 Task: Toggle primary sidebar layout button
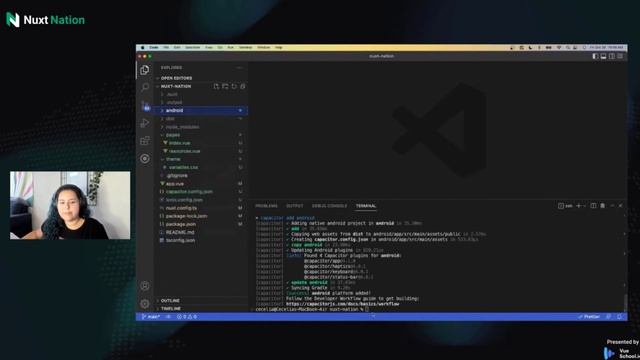click(595, 56)
